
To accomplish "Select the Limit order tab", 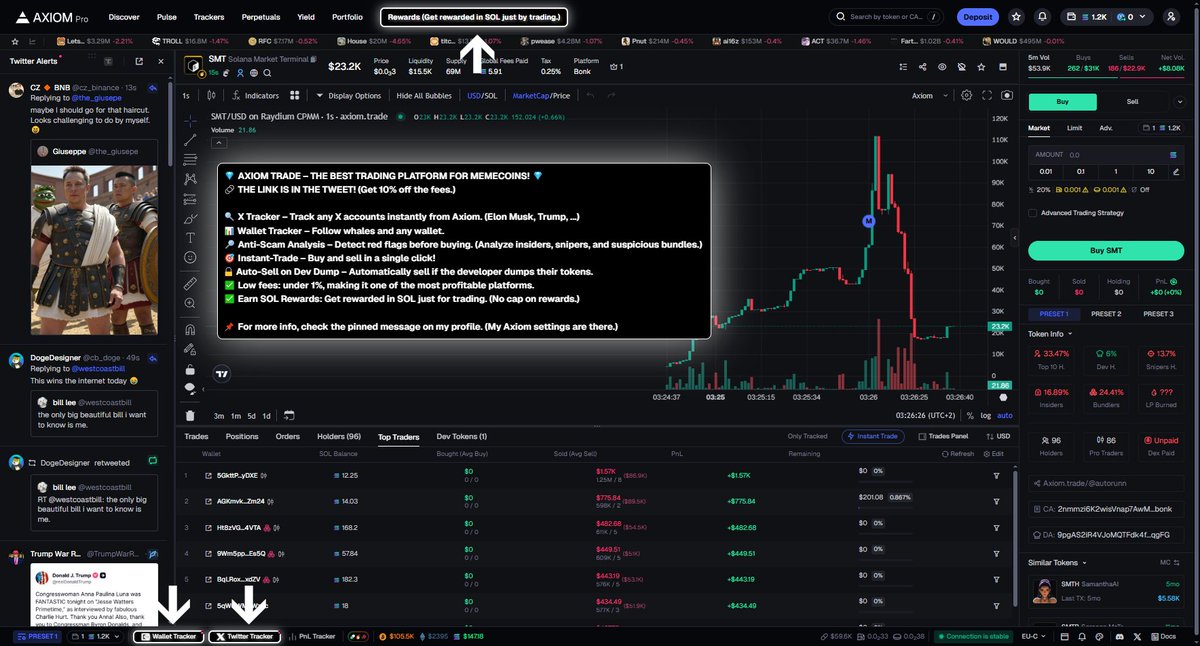I will (x=1074, y=128).
